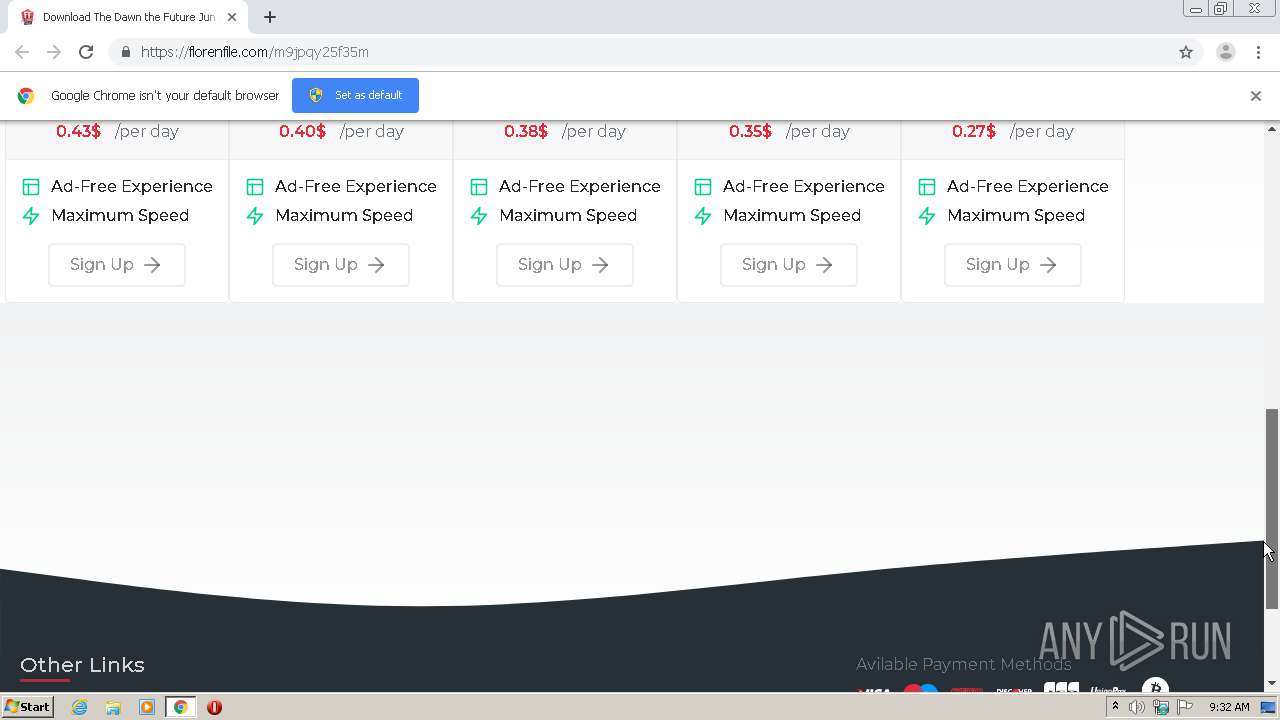Switch to Chrome taskbar button

[x=180, y=707]
